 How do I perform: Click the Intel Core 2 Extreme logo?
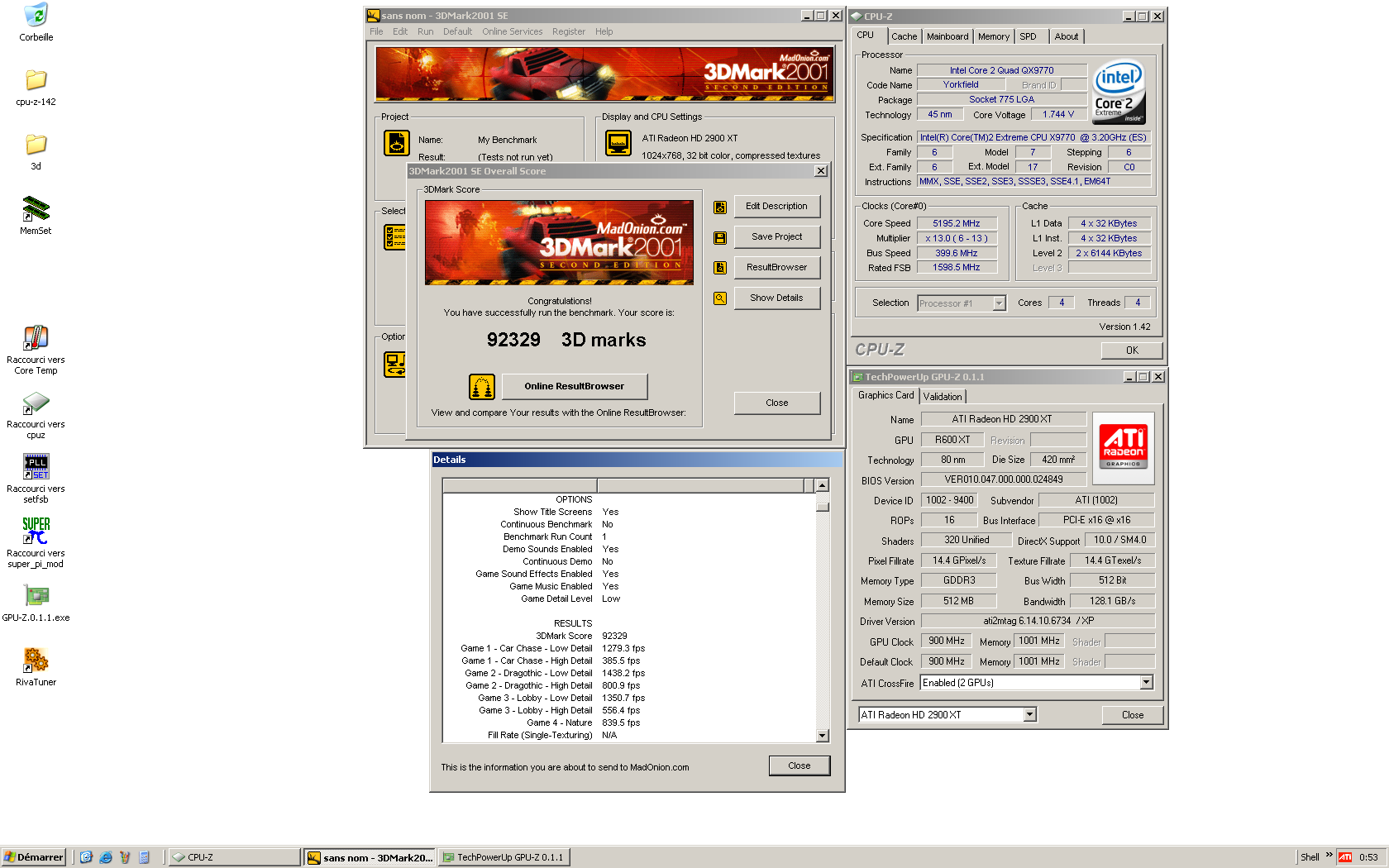pyautogui.click(x=1119, y=92)
